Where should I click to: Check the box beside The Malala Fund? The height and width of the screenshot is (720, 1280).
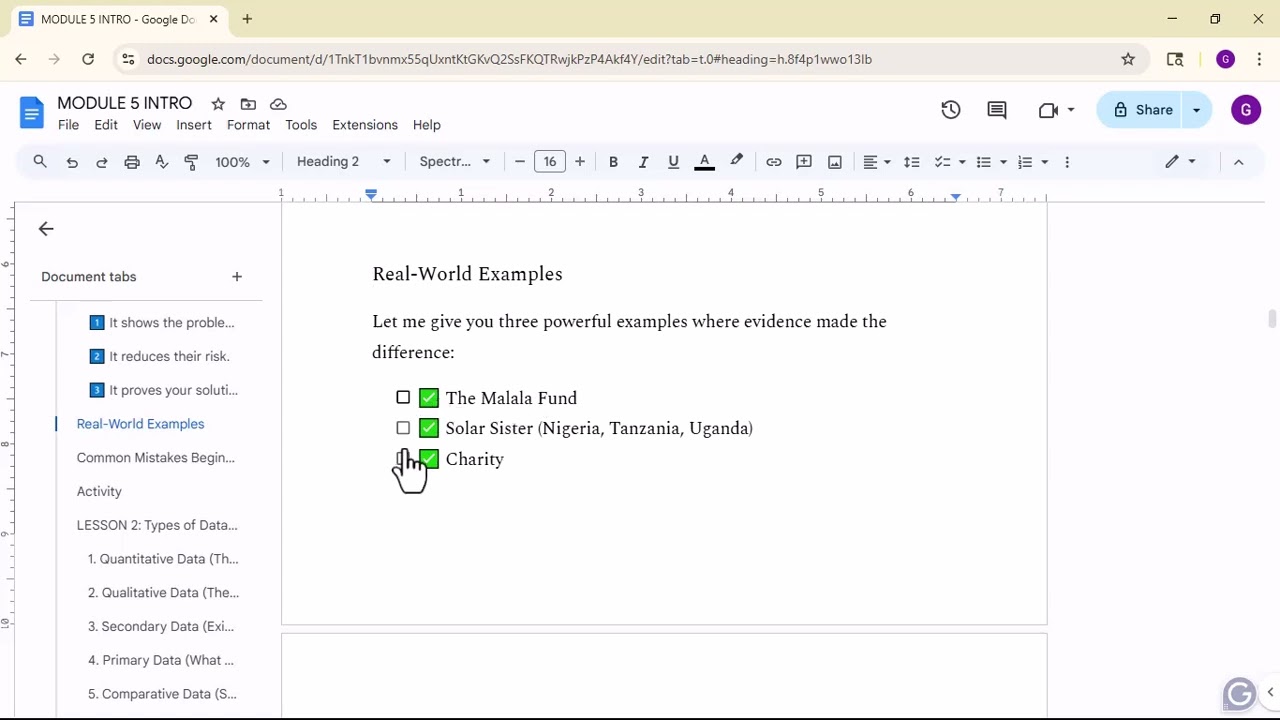point(403,398)
